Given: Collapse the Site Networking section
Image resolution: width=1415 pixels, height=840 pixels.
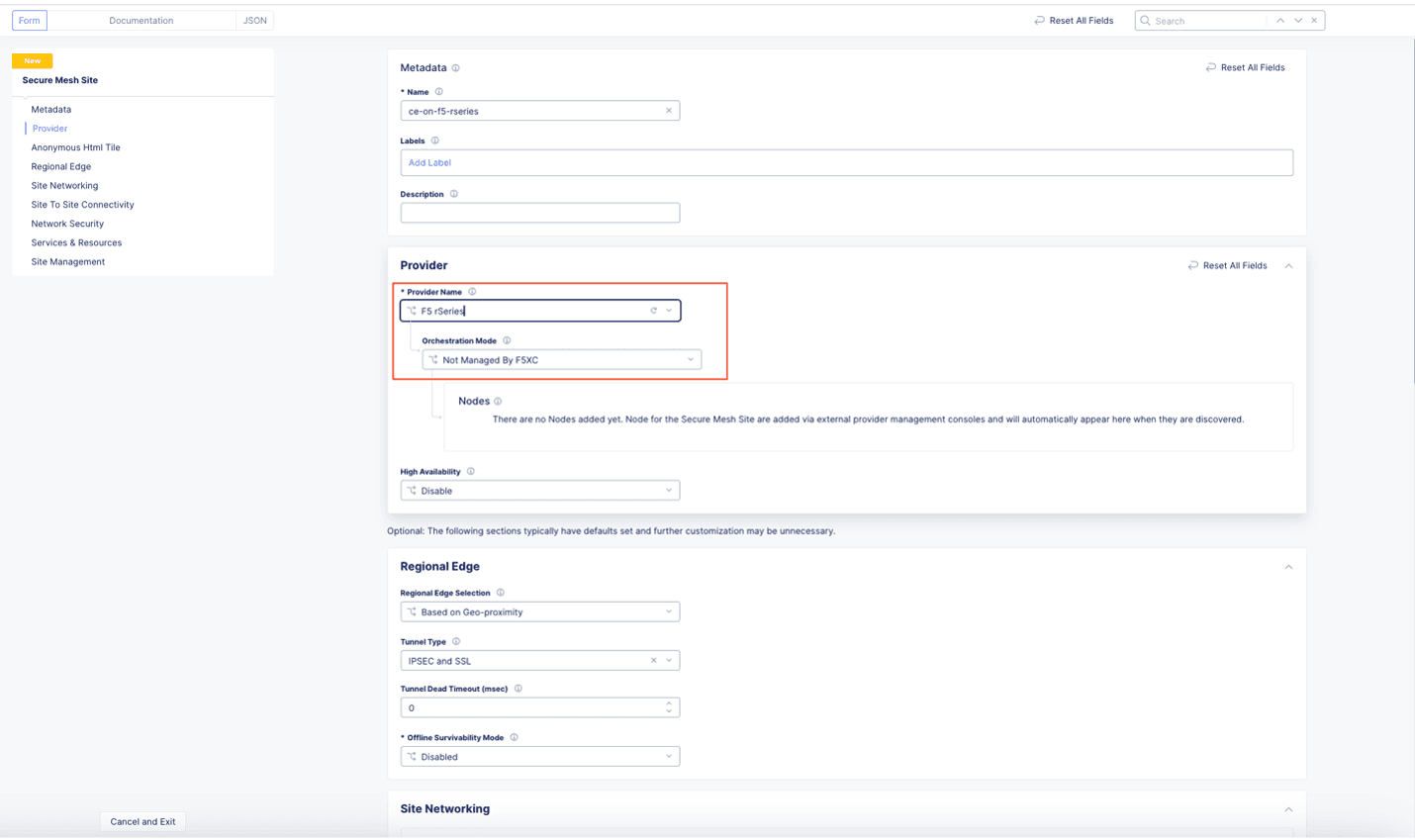Looking at the screenshot, I should [1288, 809].
